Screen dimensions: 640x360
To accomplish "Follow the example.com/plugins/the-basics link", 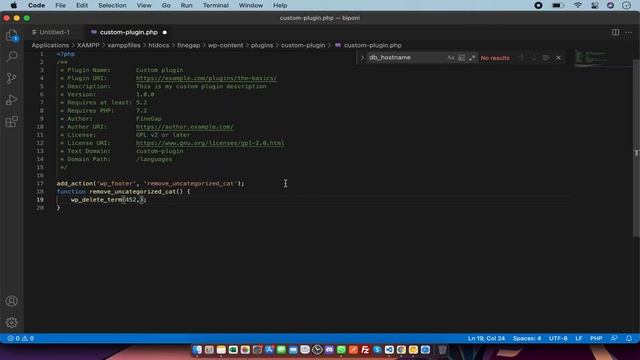I will point(207,78).
